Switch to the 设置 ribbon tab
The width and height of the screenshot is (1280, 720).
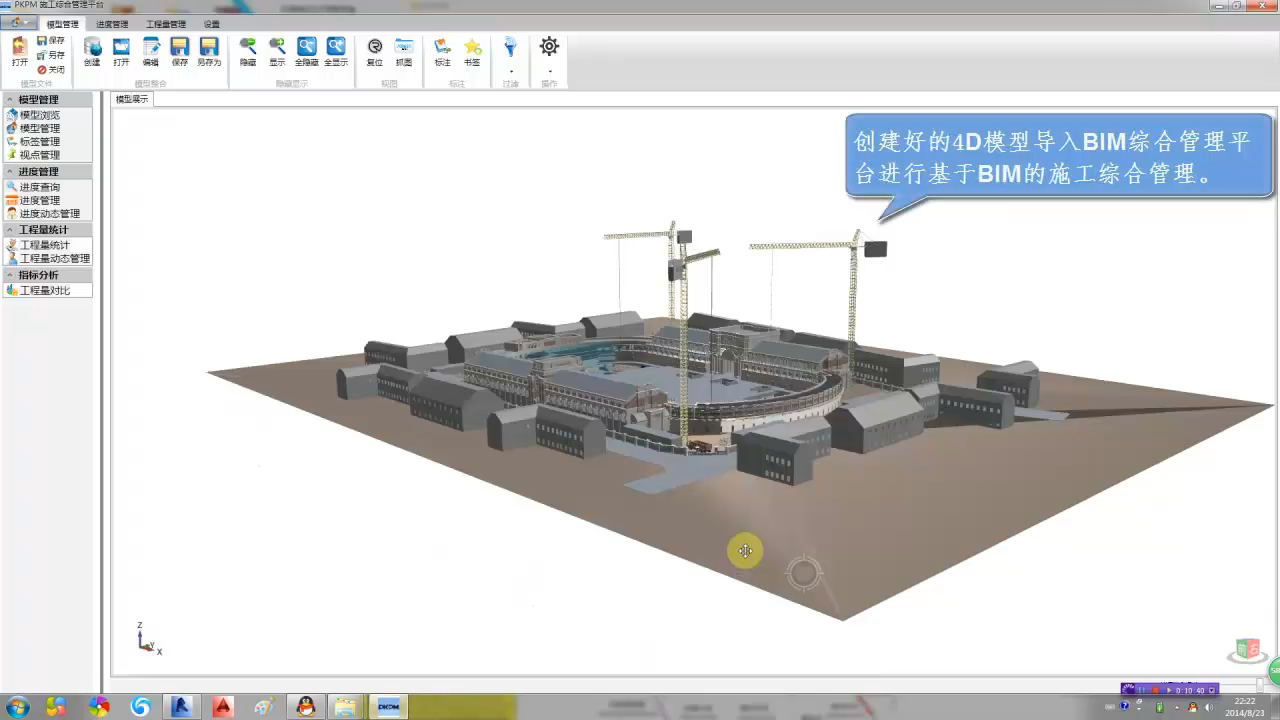click(211, 24)
